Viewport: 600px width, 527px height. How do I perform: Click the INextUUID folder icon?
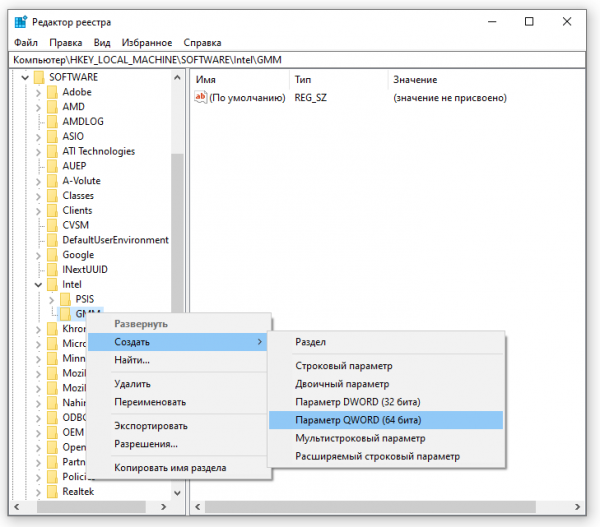(52, 270)
